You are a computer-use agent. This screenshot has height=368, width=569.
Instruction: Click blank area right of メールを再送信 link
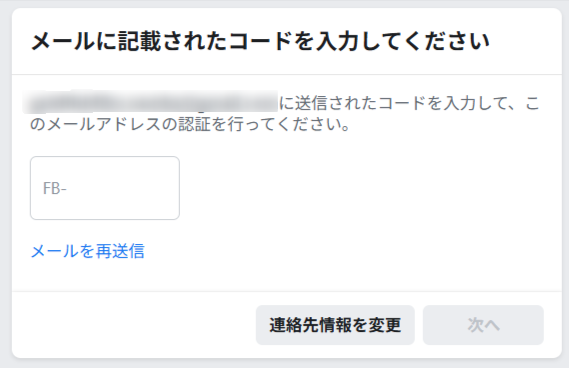[x=345, y=251]
